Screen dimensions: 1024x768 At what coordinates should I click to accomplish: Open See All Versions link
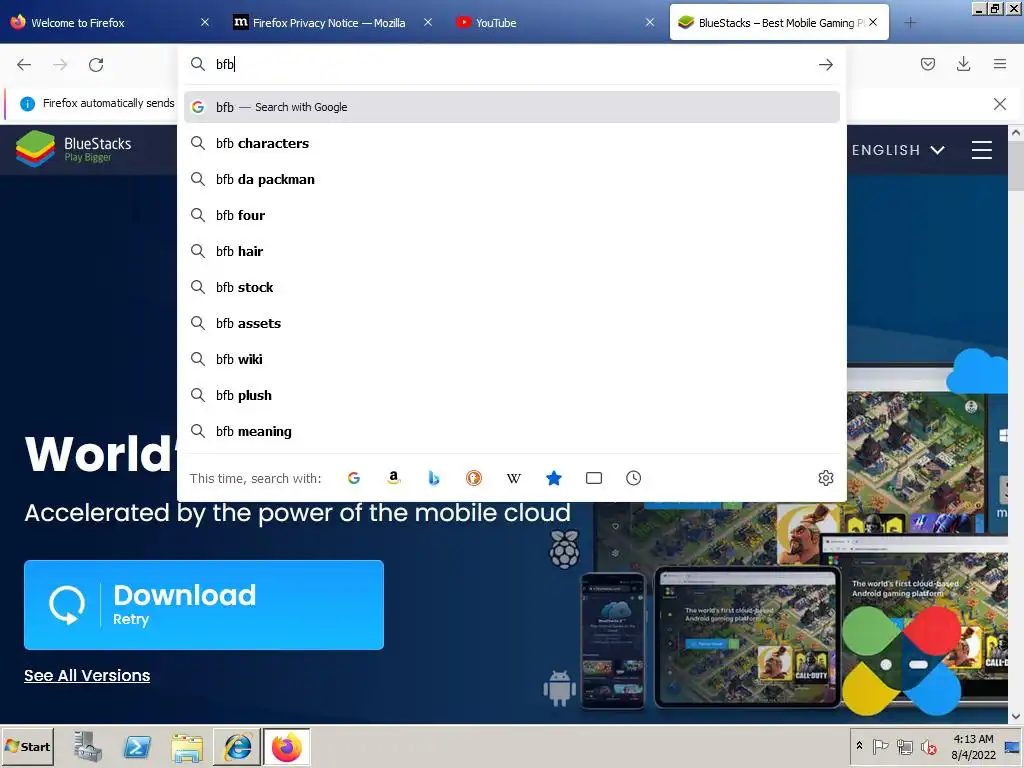point(87,675)
